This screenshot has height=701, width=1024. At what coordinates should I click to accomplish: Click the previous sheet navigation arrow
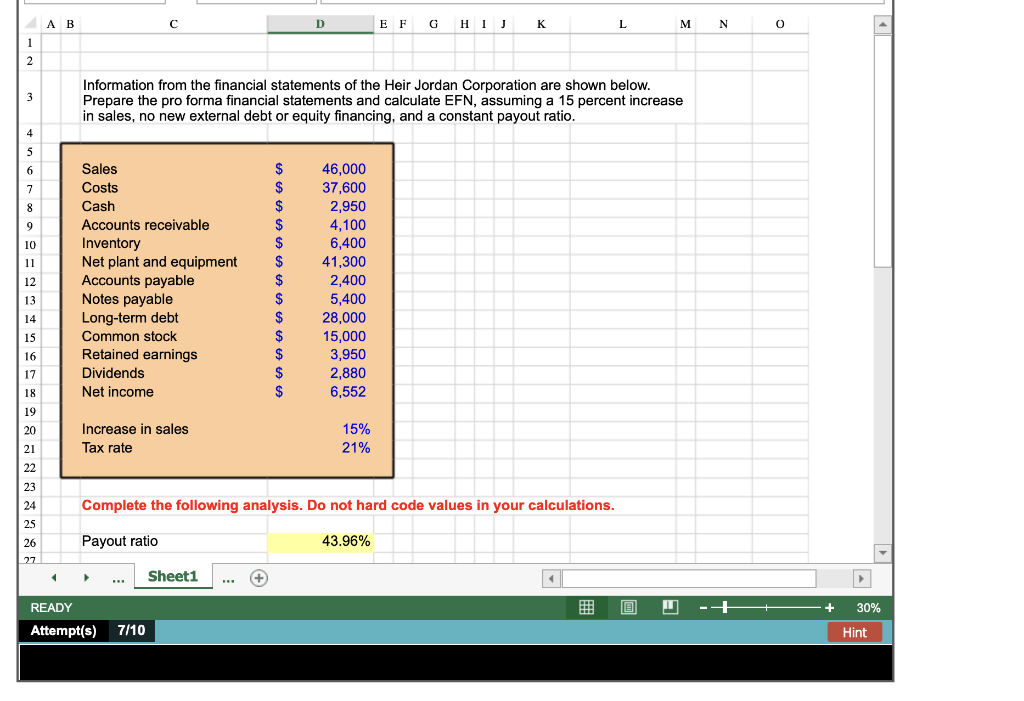click(x=54, y=577)
